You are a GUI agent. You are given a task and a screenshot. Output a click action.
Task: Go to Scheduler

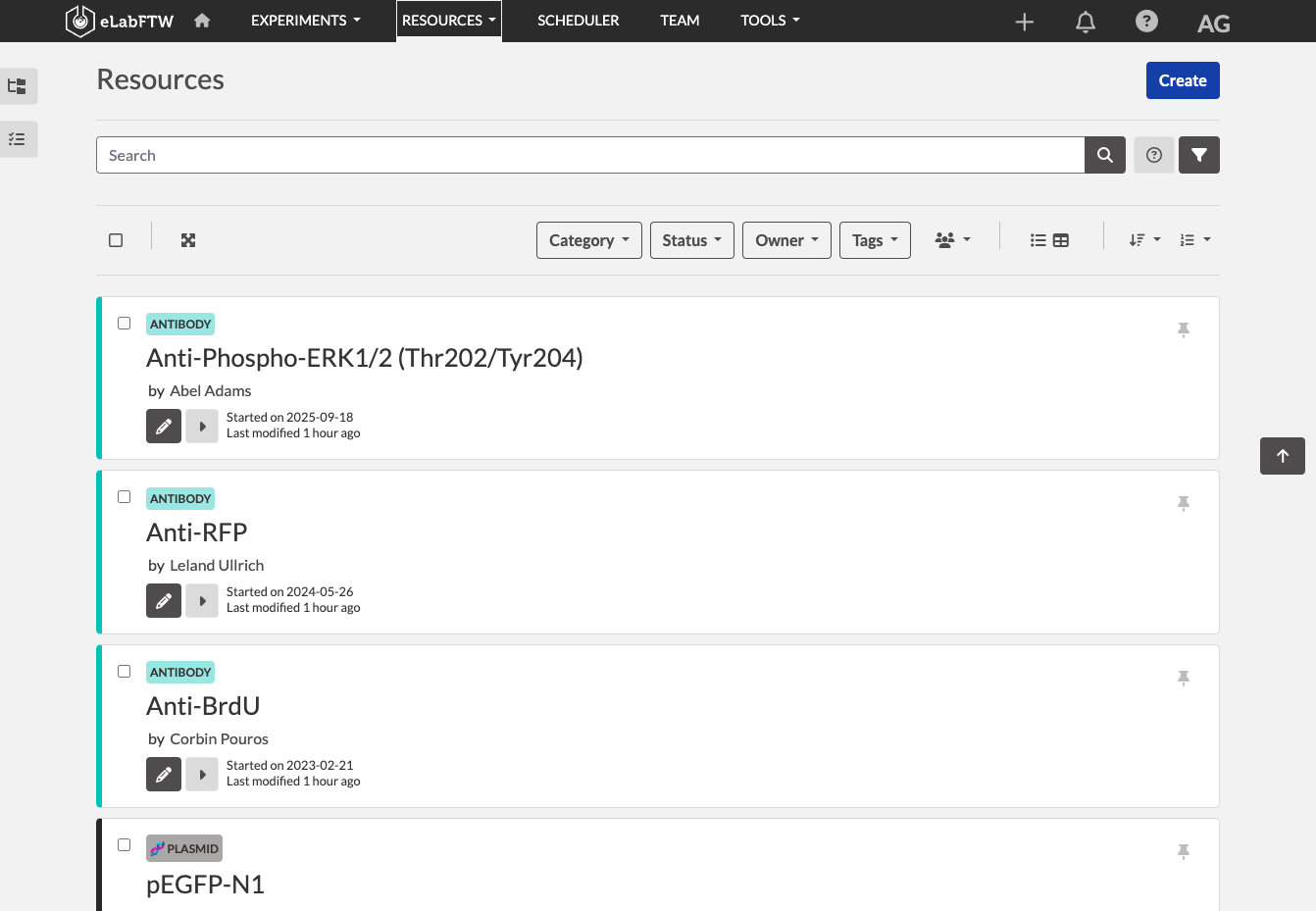(579, 21)
